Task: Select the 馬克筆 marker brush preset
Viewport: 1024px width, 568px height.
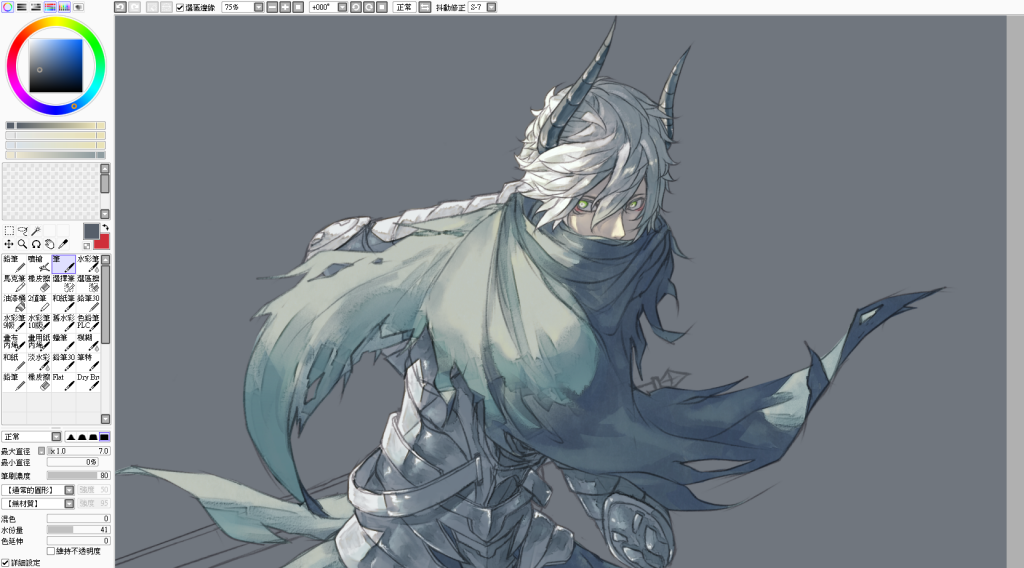Action: 14,283
